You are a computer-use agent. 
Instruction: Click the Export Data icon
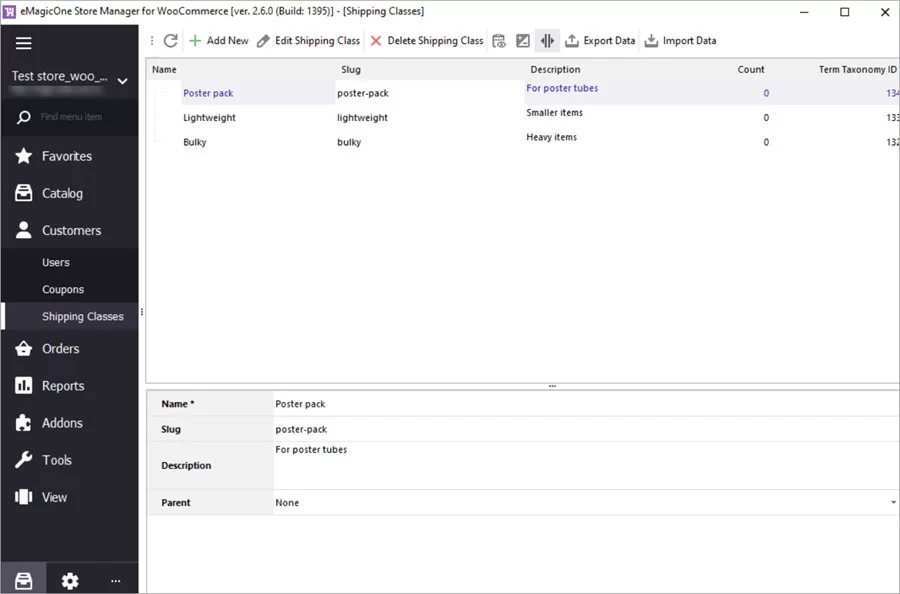[x=570, y=41]
